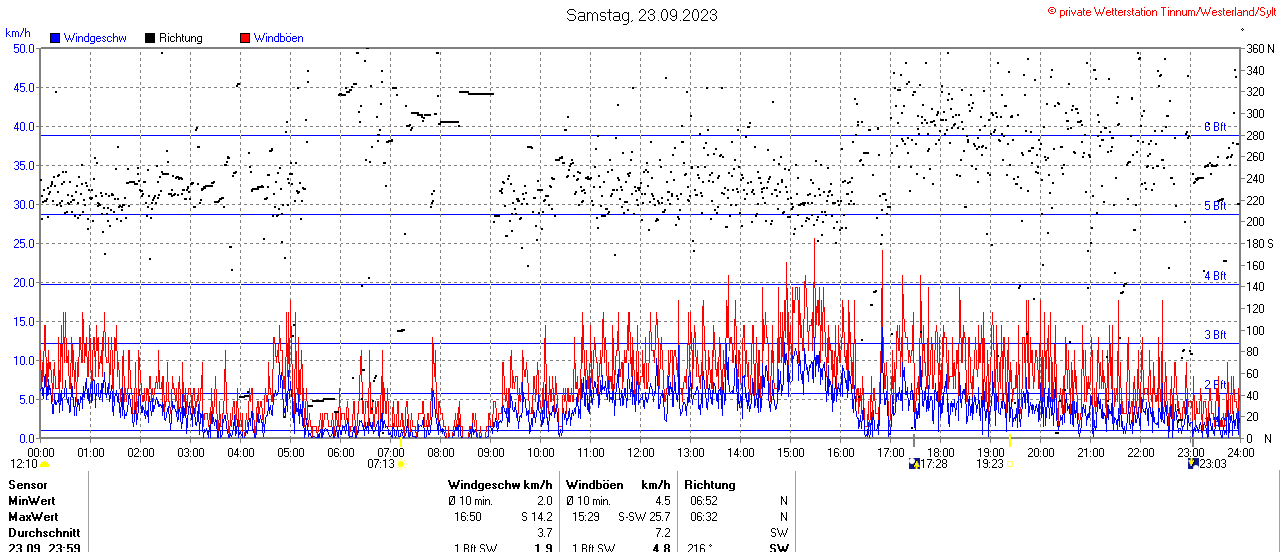Click the title 'Samstag, 23.09.2023'

coord(641,15)
